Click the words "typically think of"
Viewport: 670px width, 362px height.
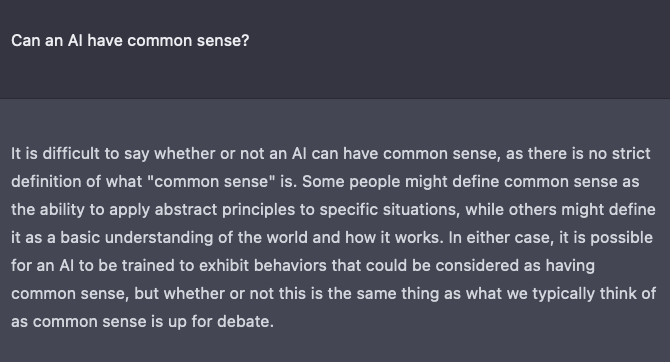(x=594, y=294)
